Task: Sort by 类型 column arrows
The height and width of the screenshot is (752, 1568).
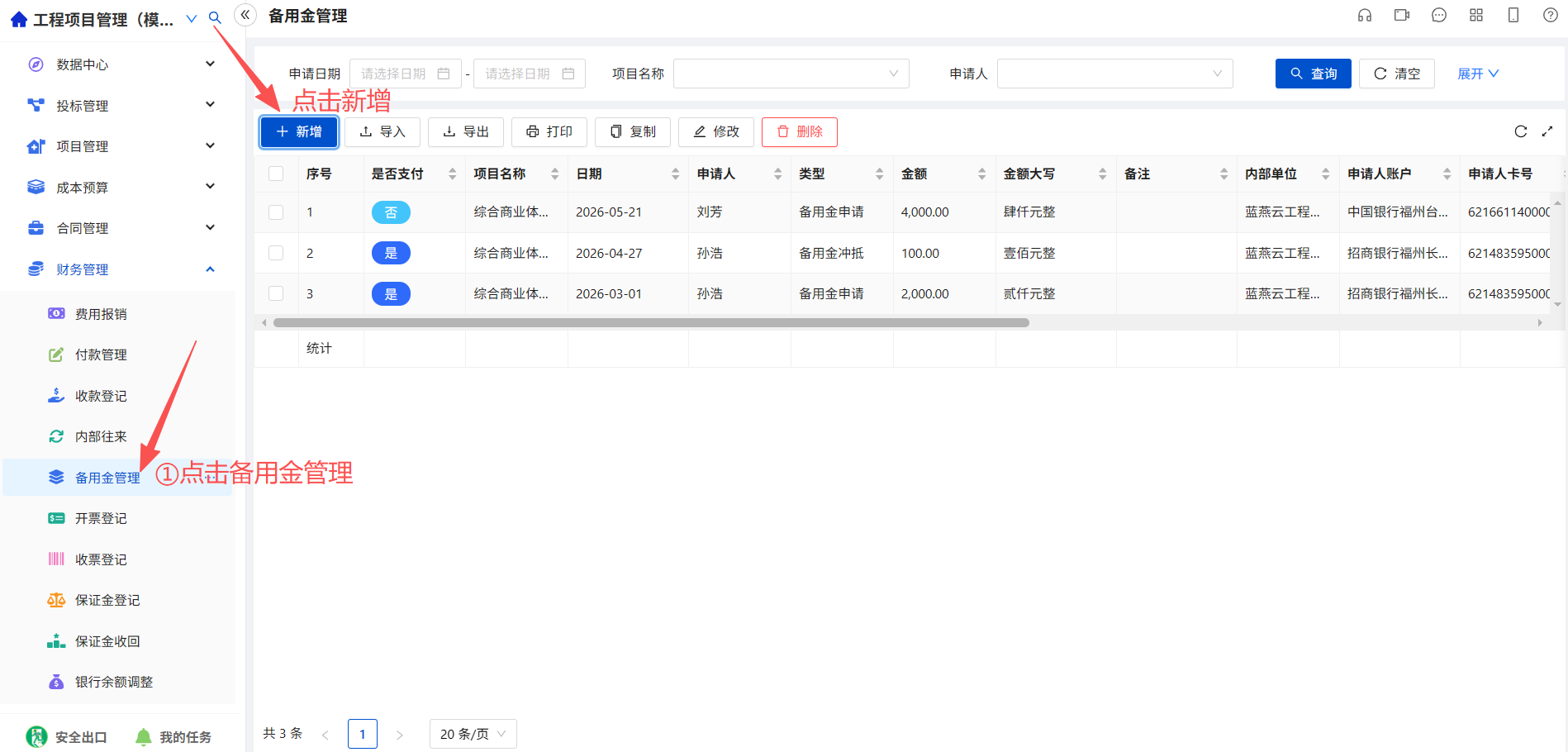Action: pyautogui.click(x=879, y=174)
